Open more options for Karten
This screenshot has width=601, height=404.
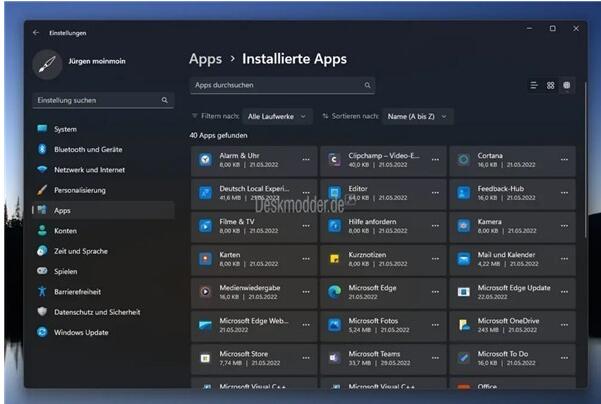tap(306, 259)
